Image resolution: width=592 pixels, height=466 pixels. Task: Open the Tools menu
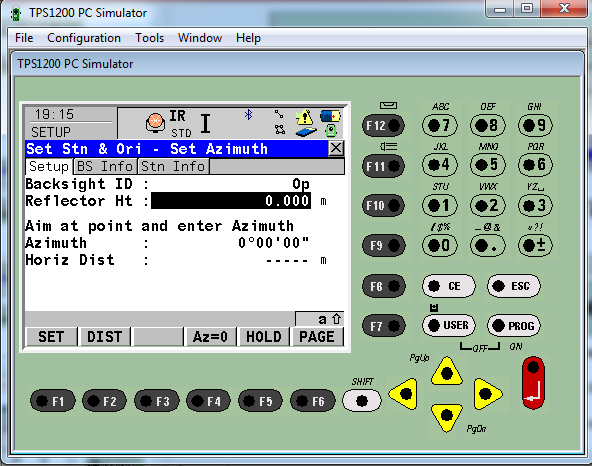click(150, 38)
